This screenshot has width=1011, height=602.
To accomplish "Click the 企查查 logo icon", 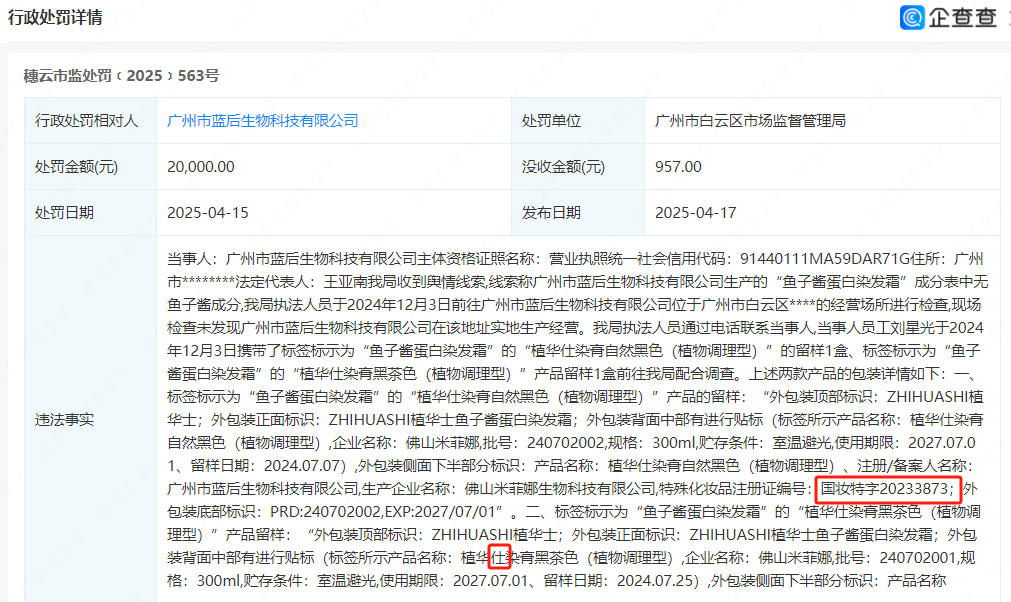I will [x=912, y=17].
